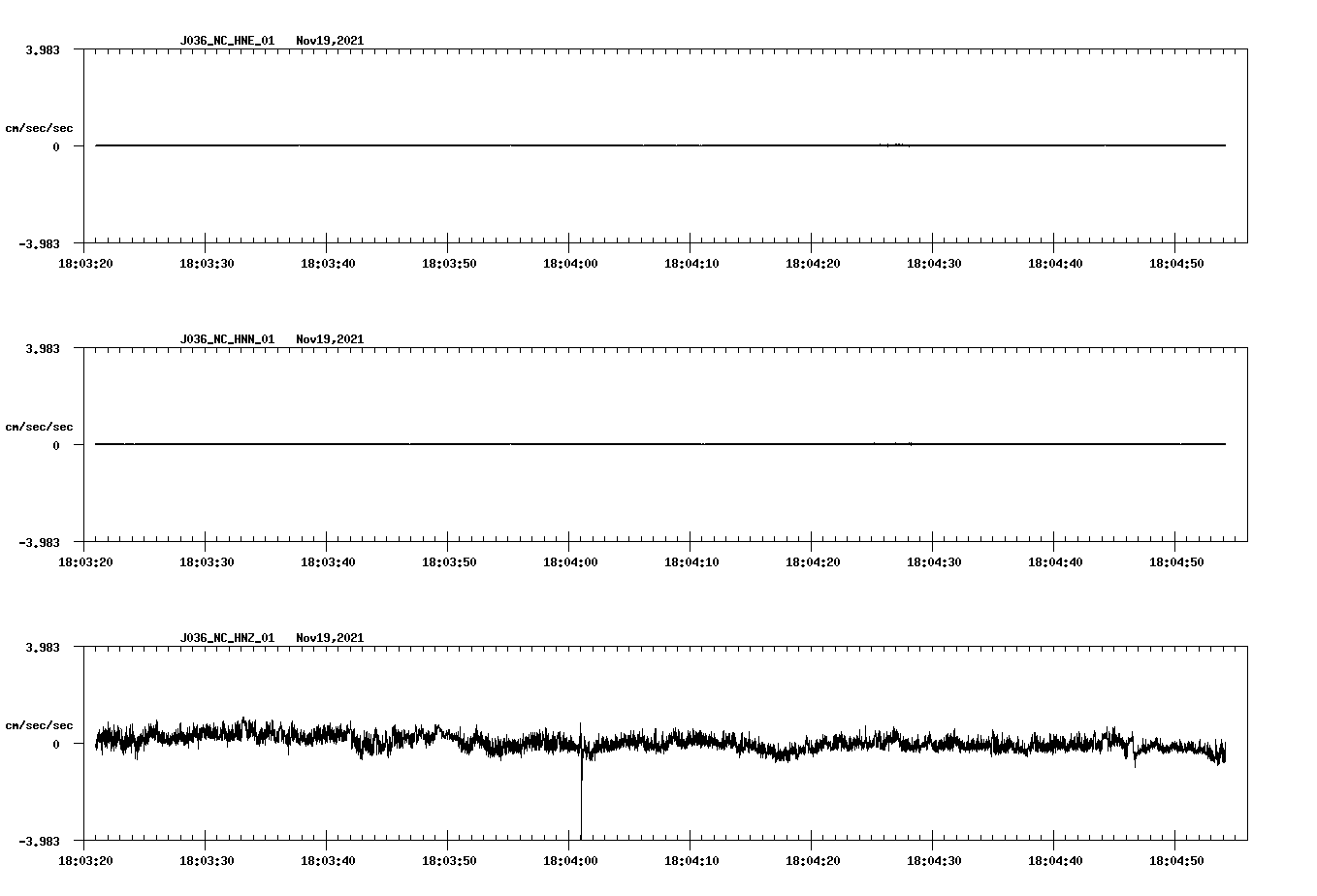The width and height of the screenshot is (1317, 896).
Task: Select the J036_NC_HNZ_01 plot title
Action: pos(227,638)
